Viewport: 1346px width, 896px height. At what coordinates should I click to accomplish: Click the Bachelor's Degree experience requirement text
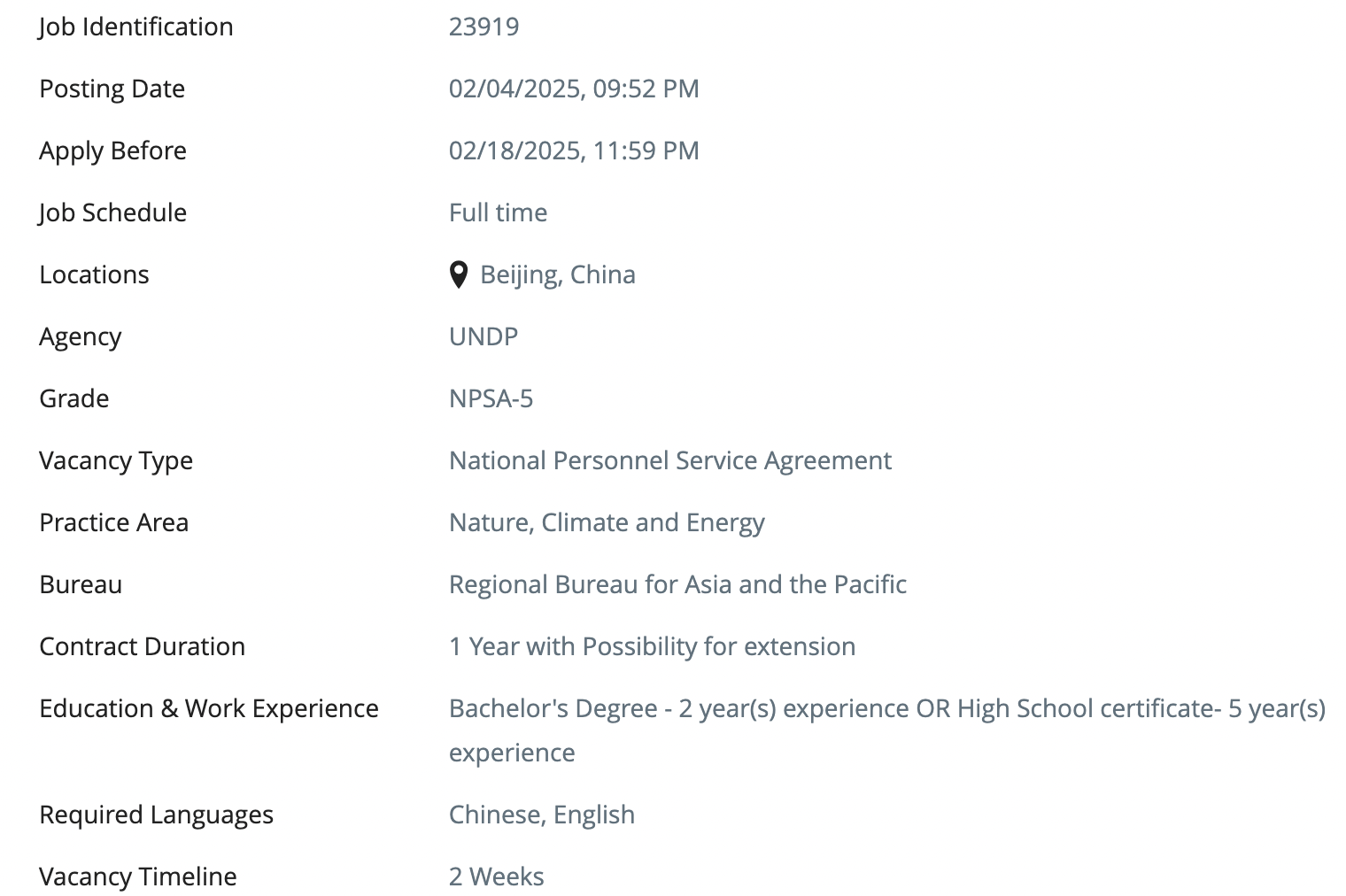click(x=887, y=730)
